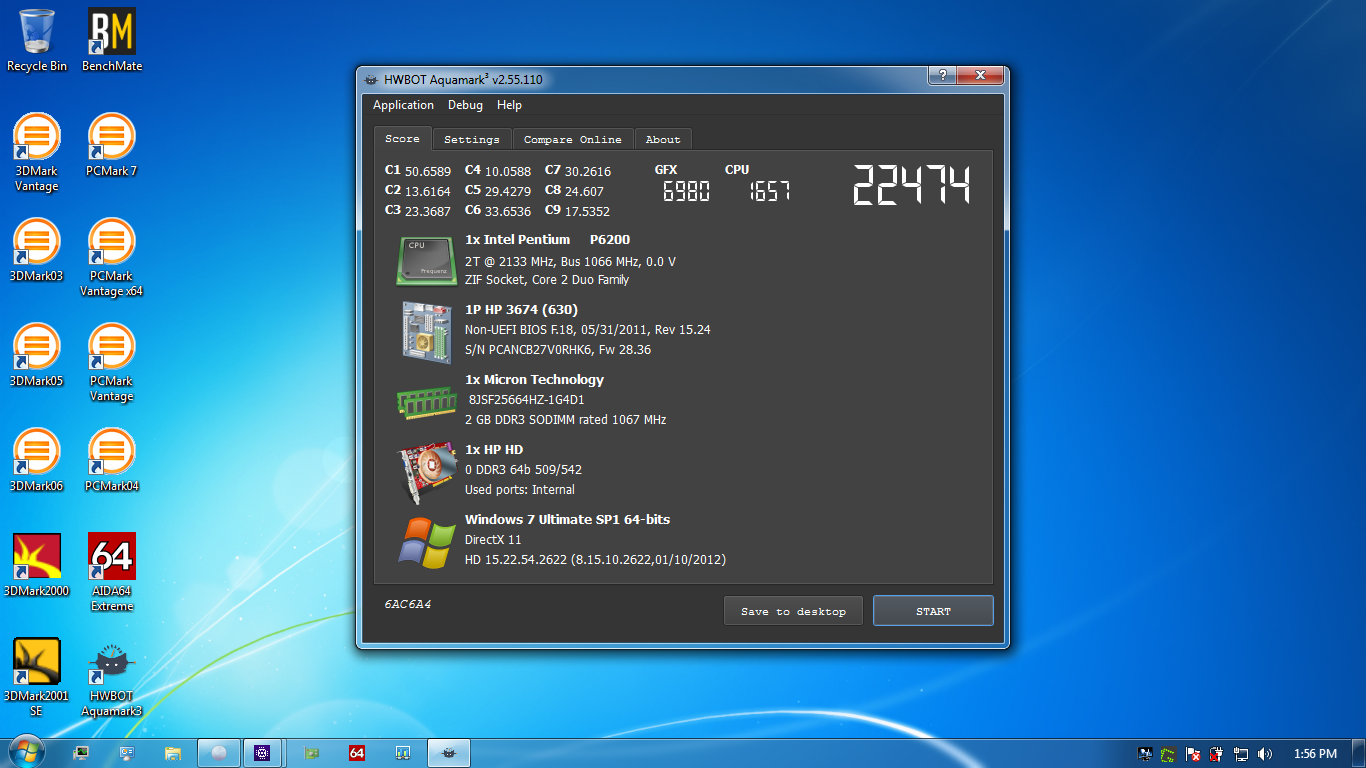
Task: Click the Save to desktop button
Action: pyautogui.click(x=793, y=611)
